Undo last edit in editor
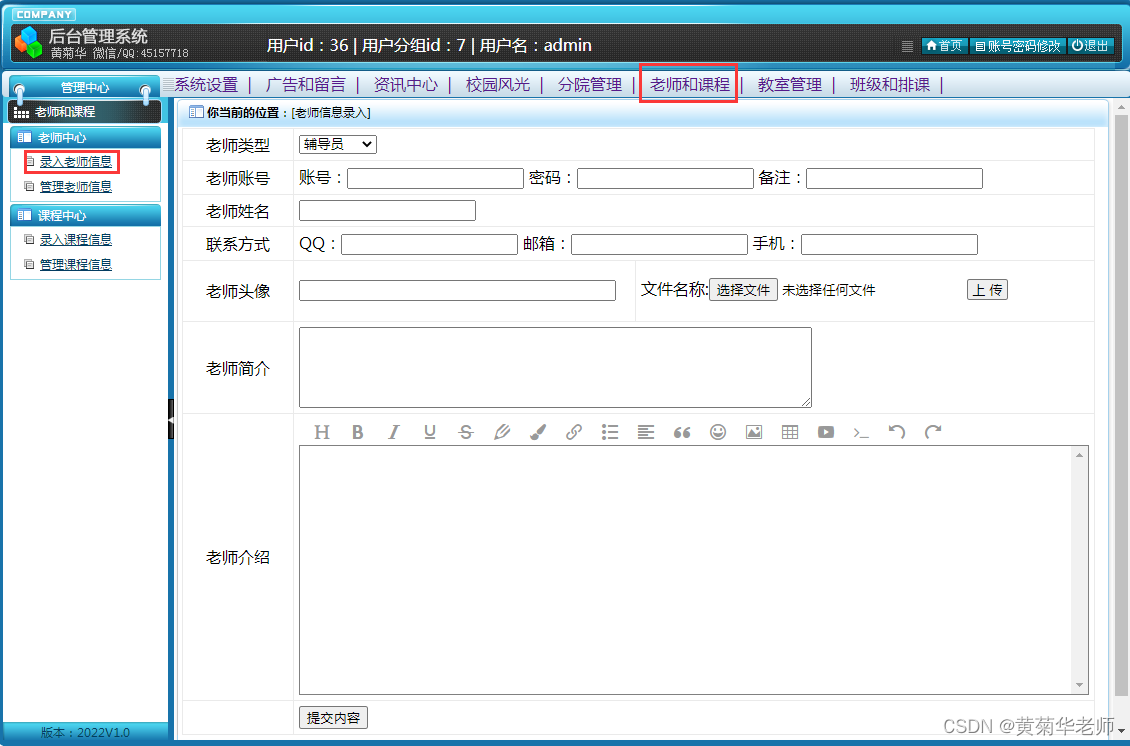 [897, 432]
